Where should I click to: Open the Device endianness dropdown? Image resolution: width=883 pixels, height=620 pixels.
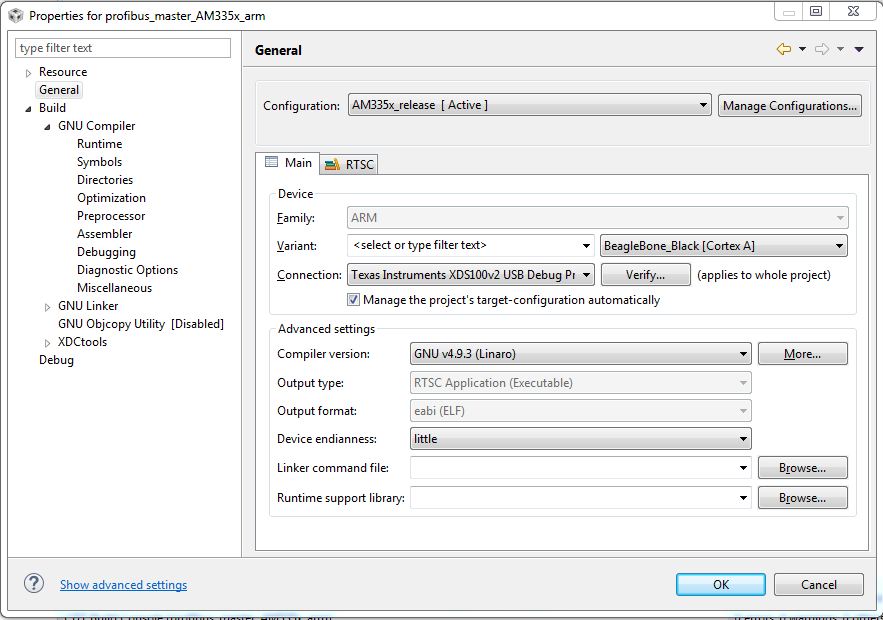(581, 438)
